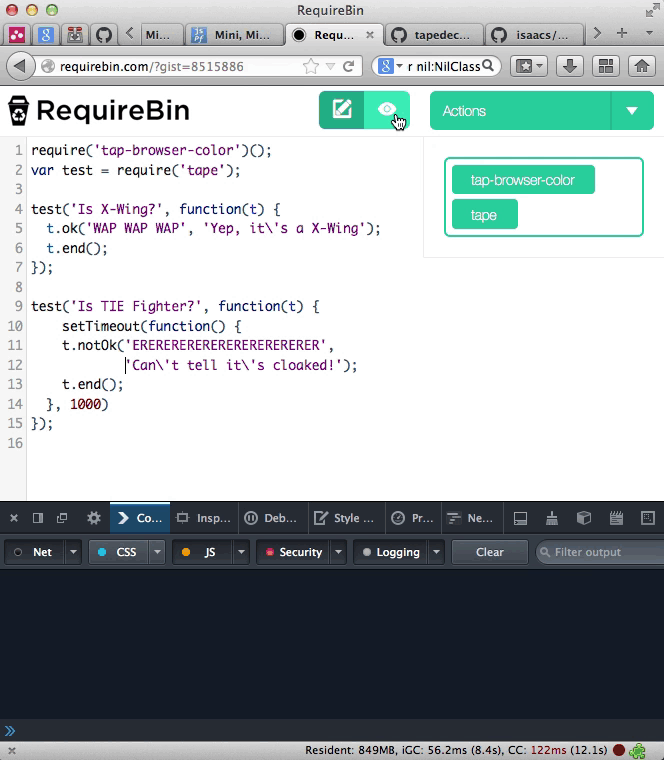Open the pinned Google tab
The height and width of the screenshot is (760, 664).
tap(46, 35)
